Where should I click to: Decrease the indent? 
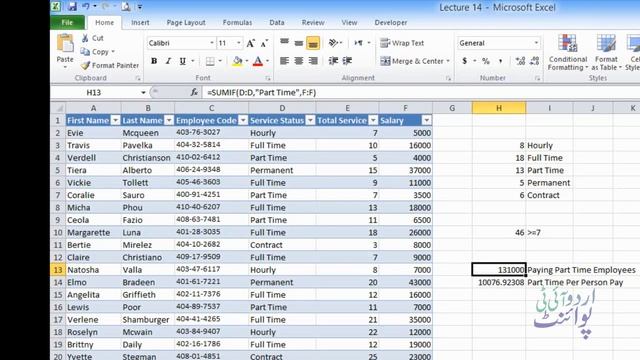pyautogui.click(x=333, y=61)
